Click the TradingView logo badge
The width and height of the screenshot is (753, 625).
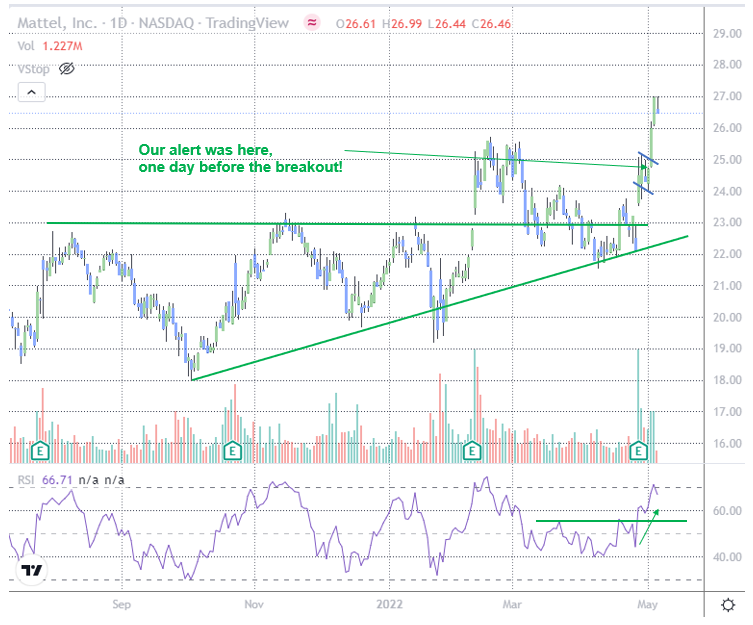click(x=32, y=570)
